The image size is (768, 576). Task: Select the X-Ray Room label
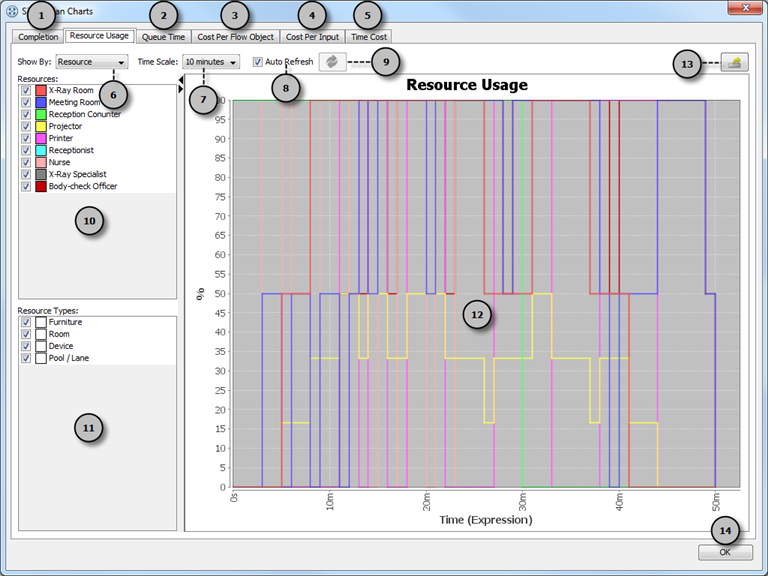click(71, 90)
